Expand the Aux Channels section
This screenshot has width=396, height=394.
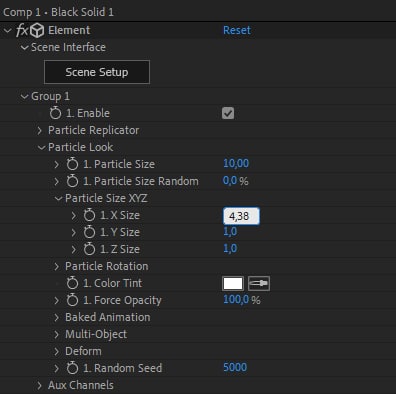[x=40, y=386]
